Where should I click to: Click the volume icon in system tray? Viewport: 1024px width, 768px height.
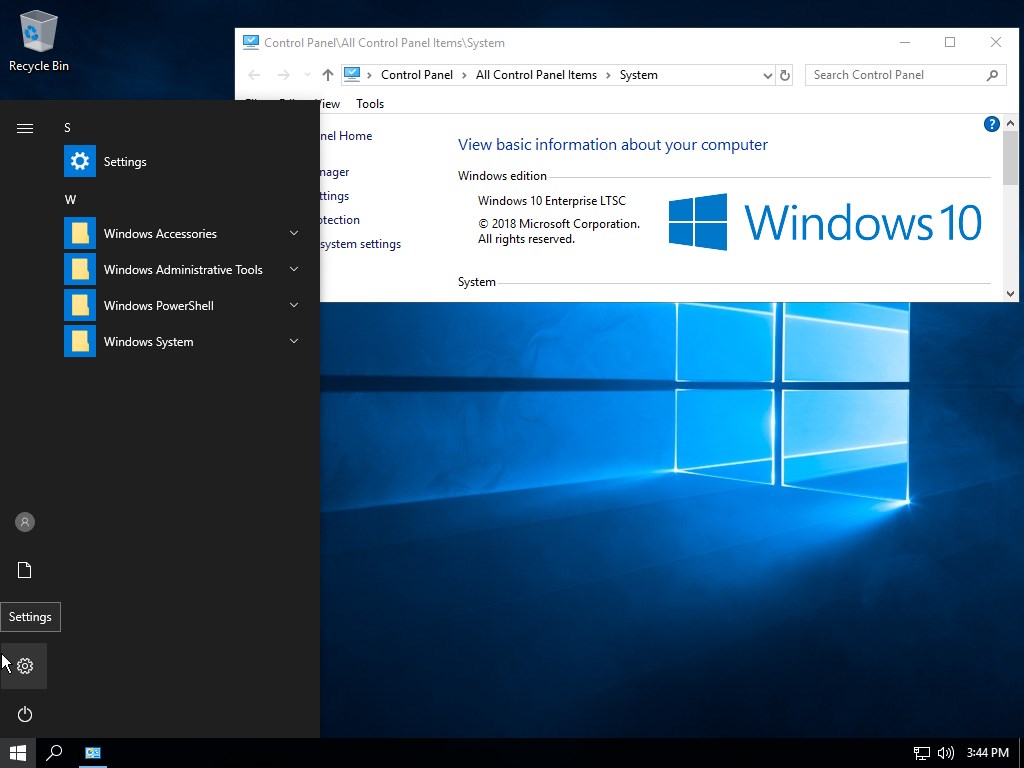point(945,753)
